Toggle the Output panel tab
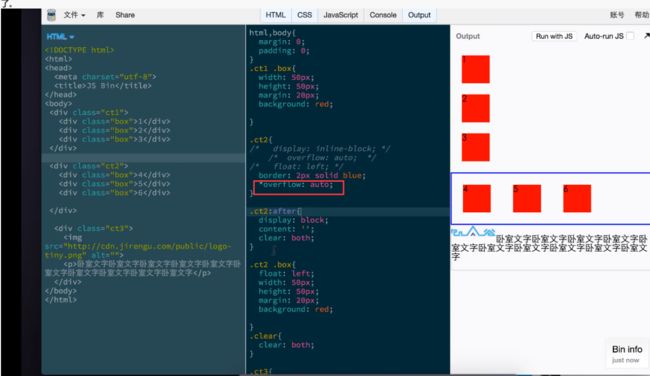 419,15
